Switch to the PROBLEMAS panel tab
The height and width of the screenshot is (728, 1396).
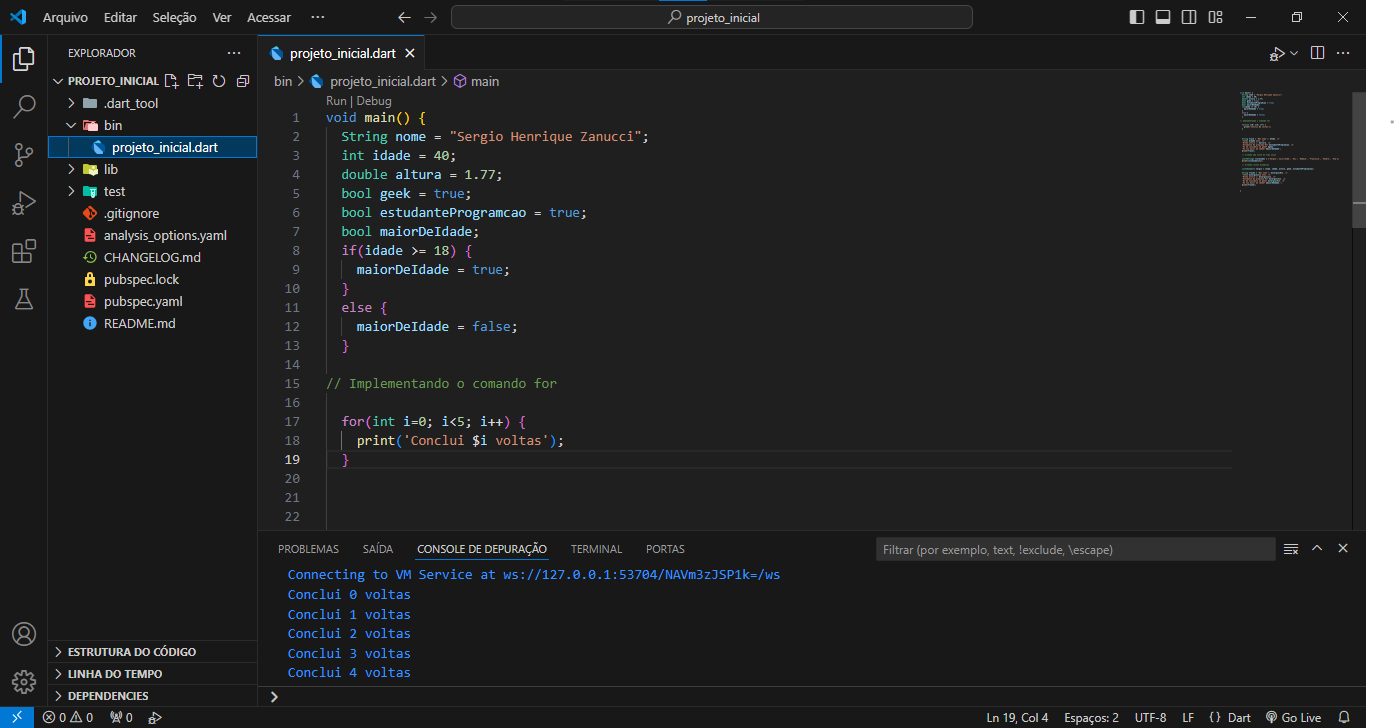[x=308, y=549]
